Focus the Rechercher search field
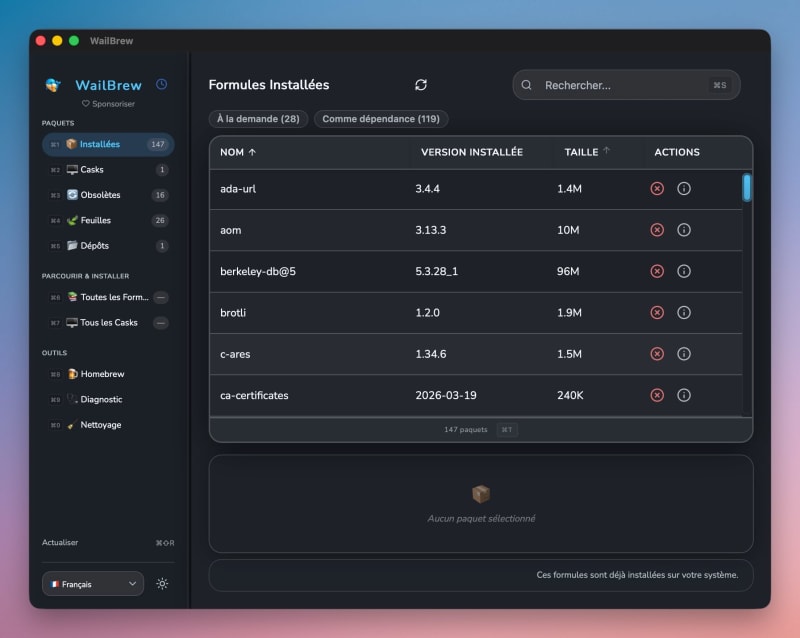Viewport: 800px width, 638px height. [626, 85]
